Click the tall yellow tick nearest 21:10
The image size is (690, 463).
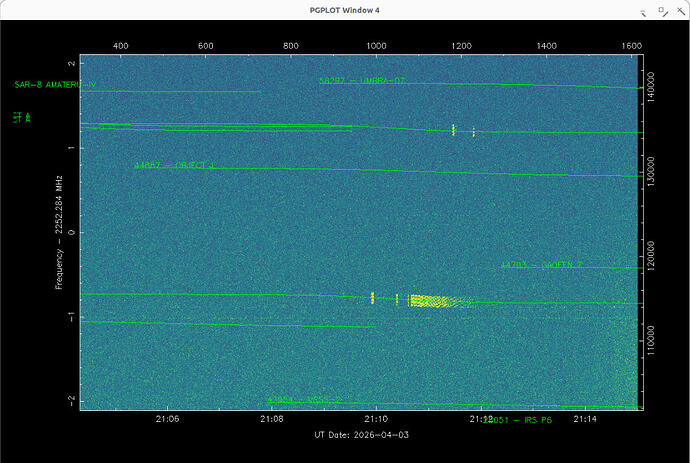coord(372,298)
